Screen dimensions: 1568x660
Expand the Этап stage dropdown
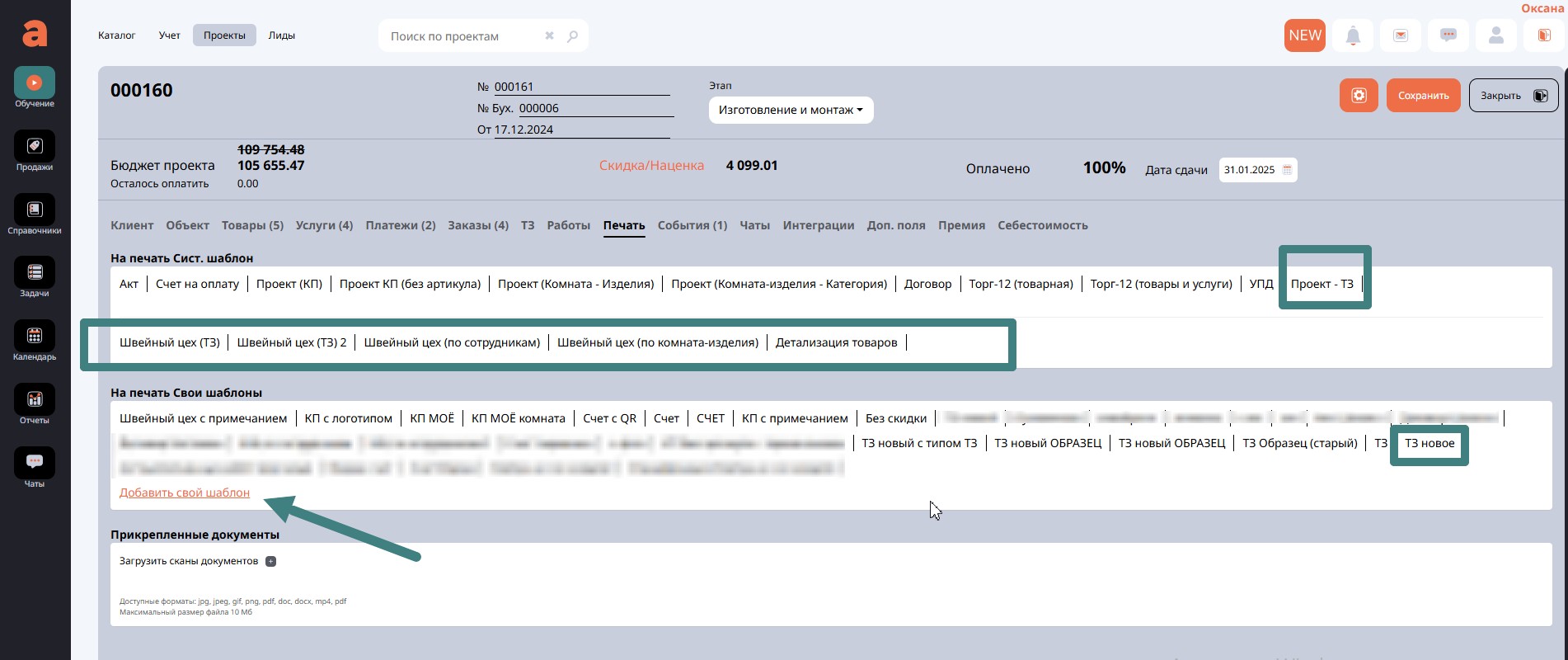(x=790, y=111)
